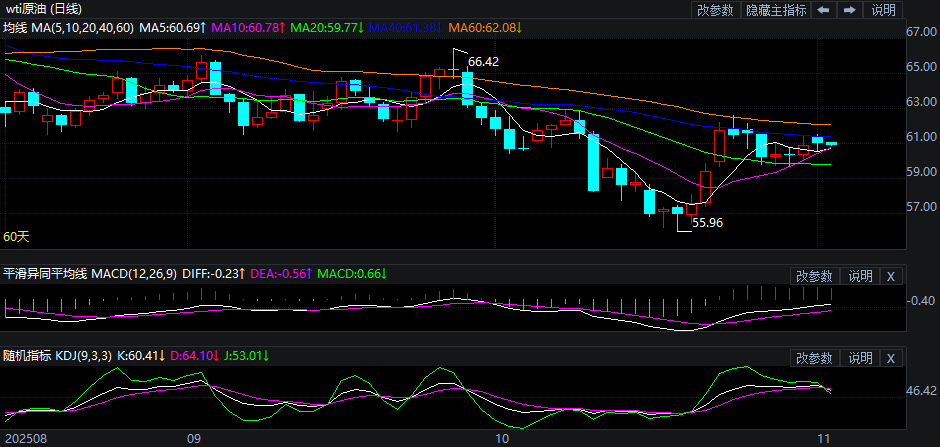
Task: Click the wti原油 (日线) chart title
Action: click(43, 9)
